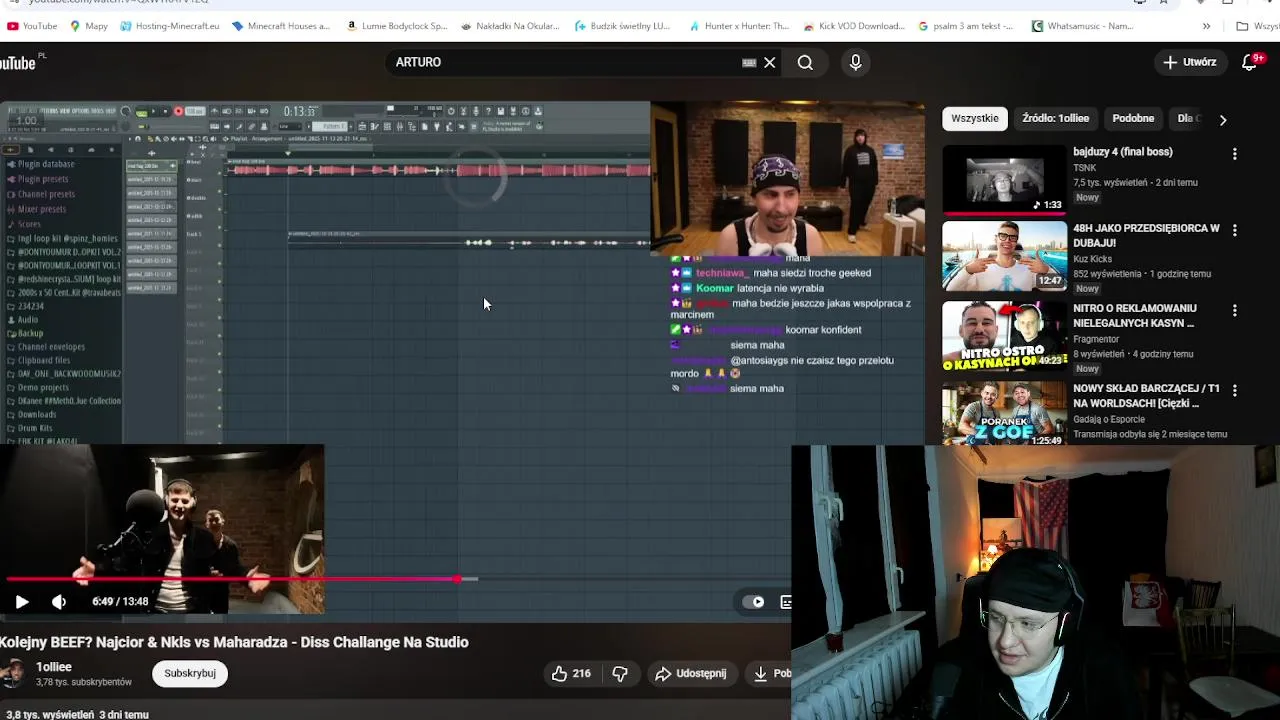Open the Budzik świetlny bookmark

(622, 26)
